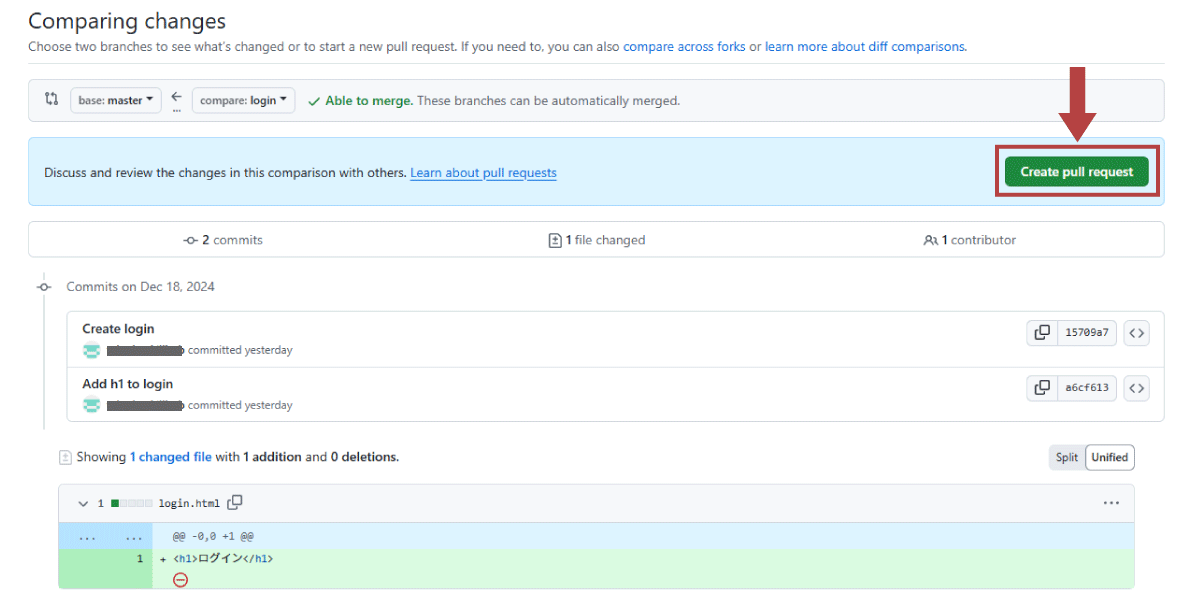1200x600 pixels.
Task: Click added line number 1 in diff
Action: coord(140,558)
